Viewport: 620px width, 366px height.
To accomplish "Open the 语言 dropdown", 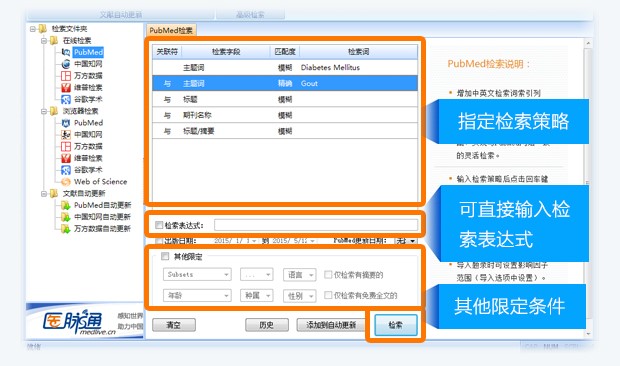I will pos(299,274).
